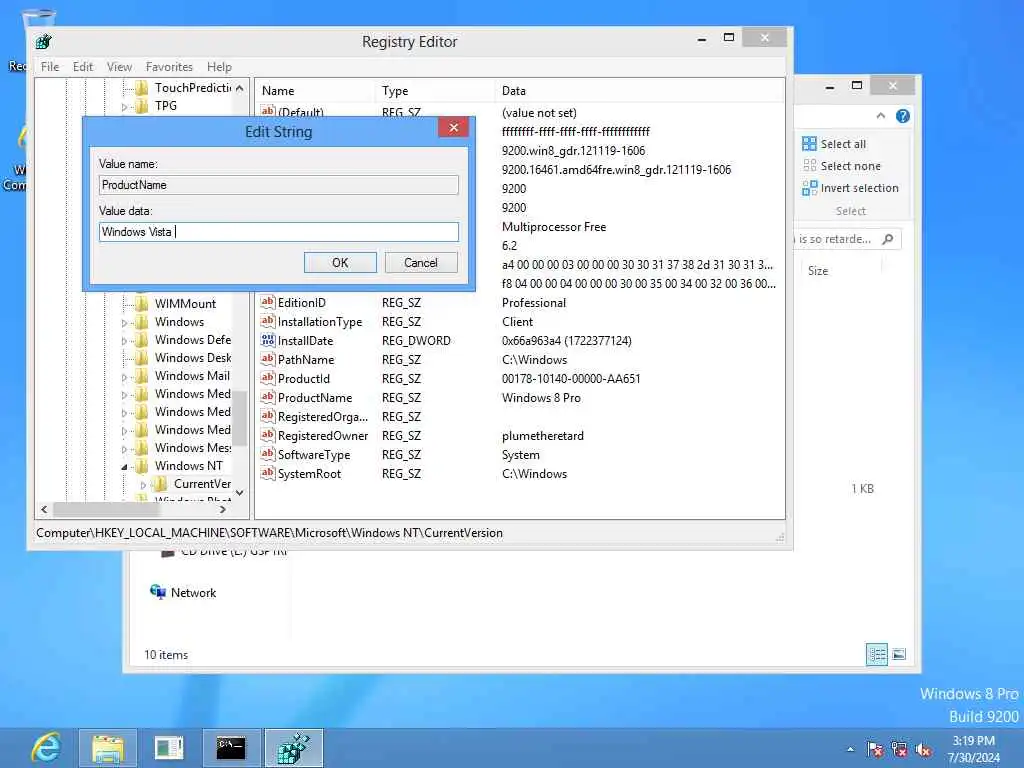
Task: Select the InstallDate DWORD value icon
Action: [268, 340]
